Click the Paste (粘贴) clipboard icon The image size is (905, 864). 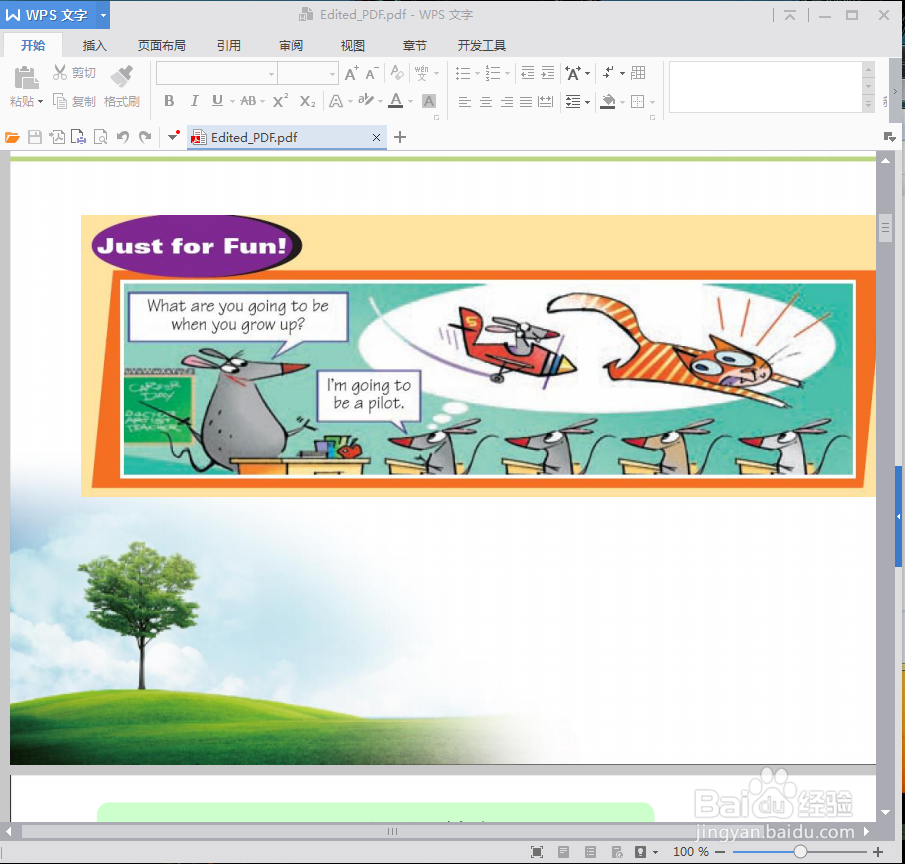[27, 78]
